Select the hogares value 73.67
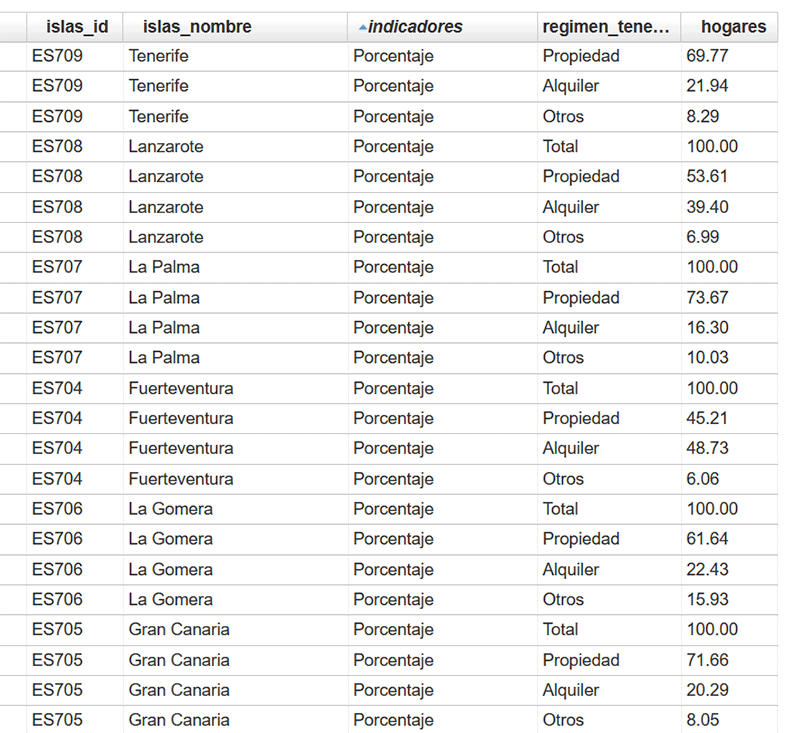The width and height of the screenshot is (799, 733). [x=707, y=297]
